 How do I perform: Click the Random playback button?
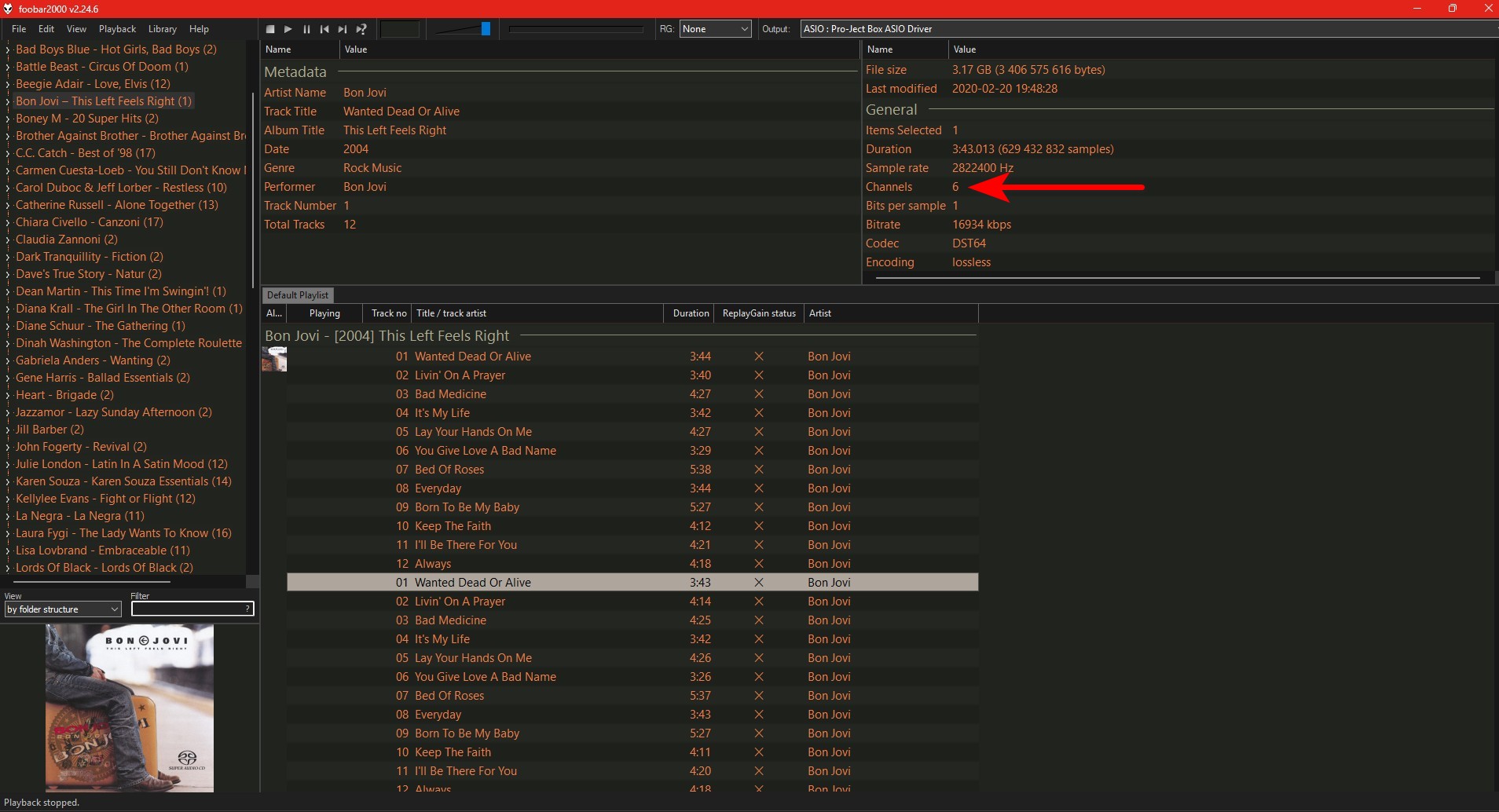tap(361, 29)
